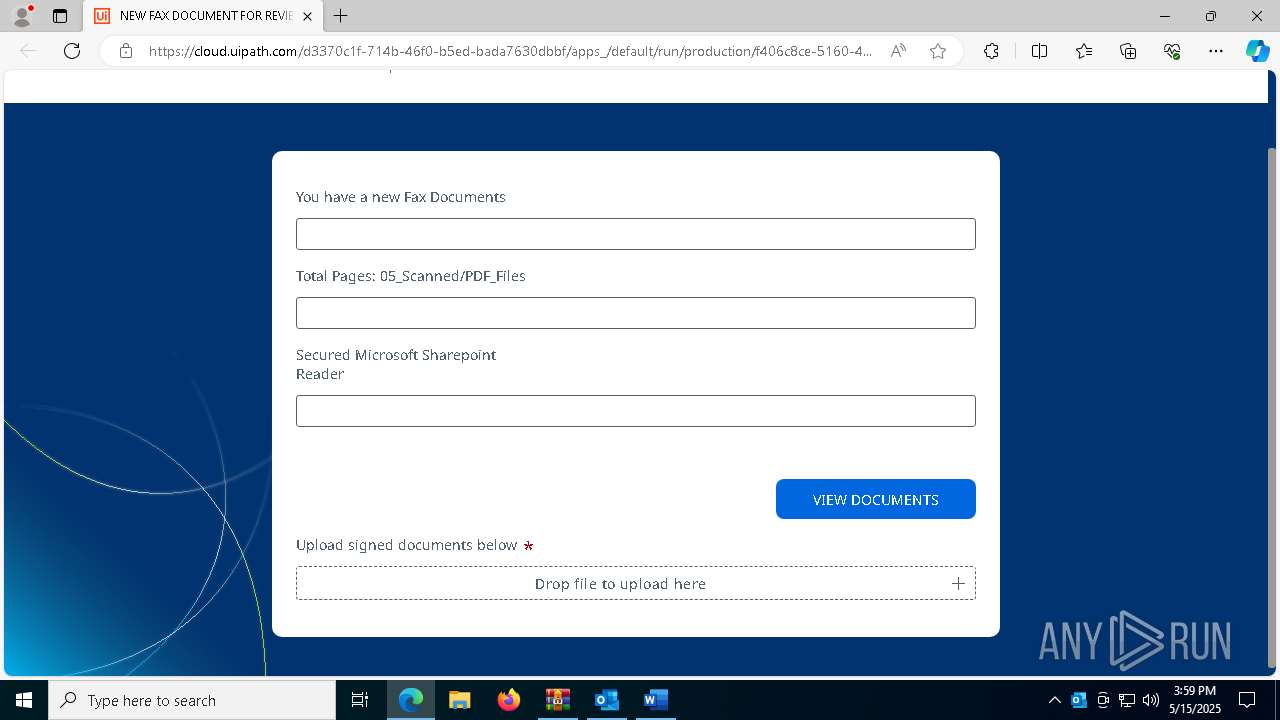Open the Windows Start menu

24,700
